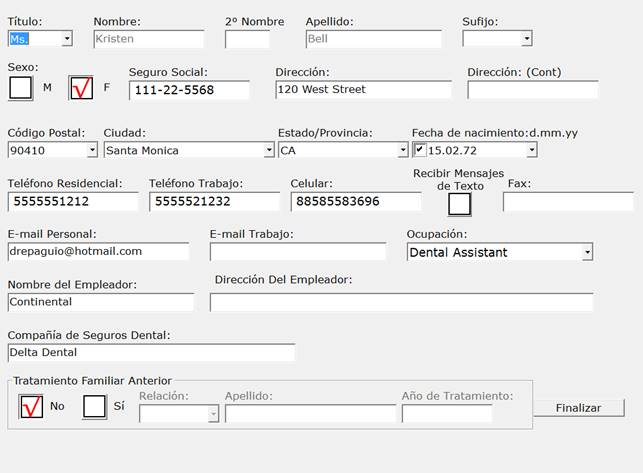Select the 2º Nombre text field
The width and height of the screenshot is (643, 473).
(247, 39)
